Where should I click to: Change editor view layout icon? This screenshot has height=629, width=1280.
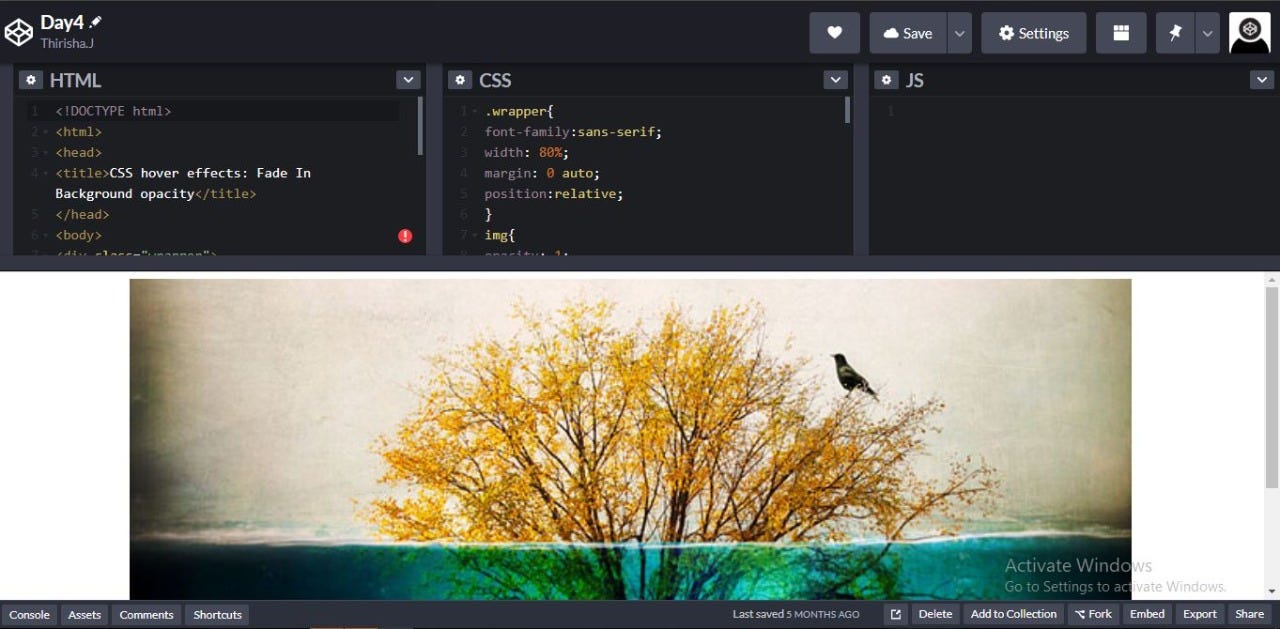(x=1121, y=33)
